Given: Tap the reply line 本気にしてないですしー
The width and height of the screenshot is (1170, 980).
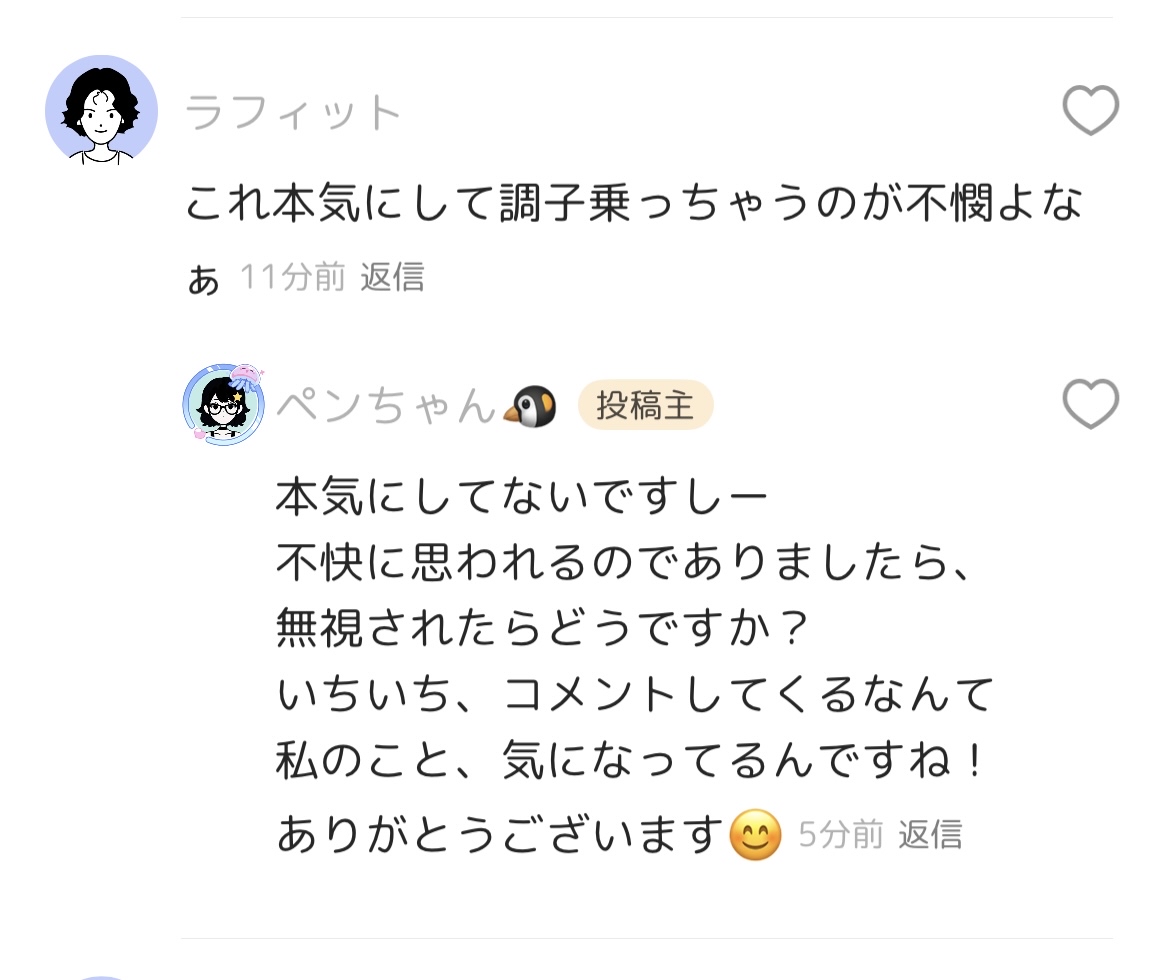Looking at the screenshot, I should point(521,496).
